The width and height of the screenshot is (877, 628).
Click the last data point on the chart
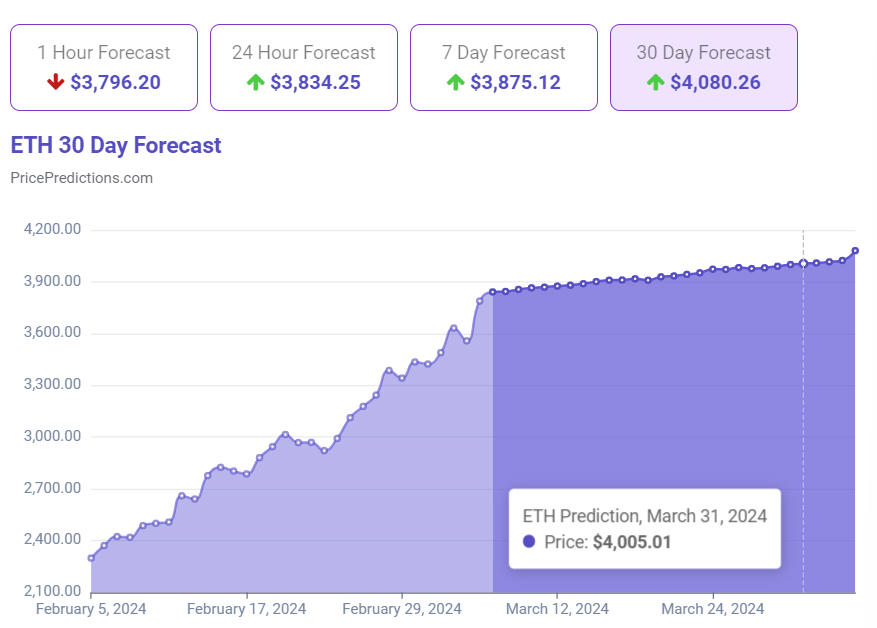click(855, 251)
